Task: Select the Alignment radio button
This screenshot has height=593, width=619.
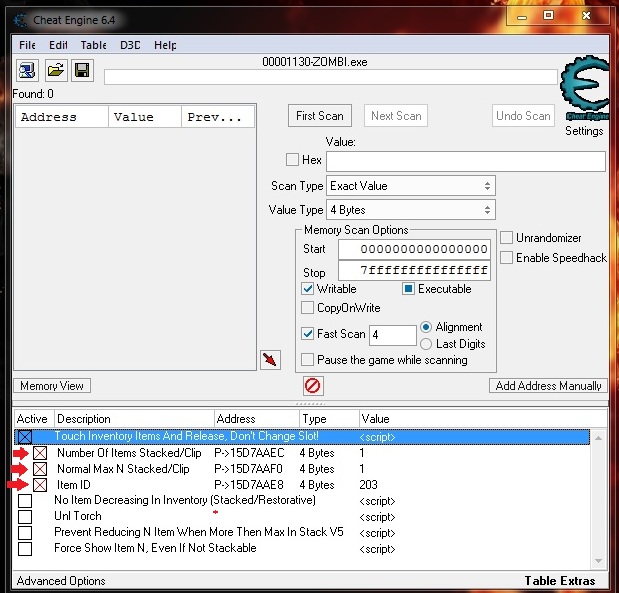Action: (426, 327)
